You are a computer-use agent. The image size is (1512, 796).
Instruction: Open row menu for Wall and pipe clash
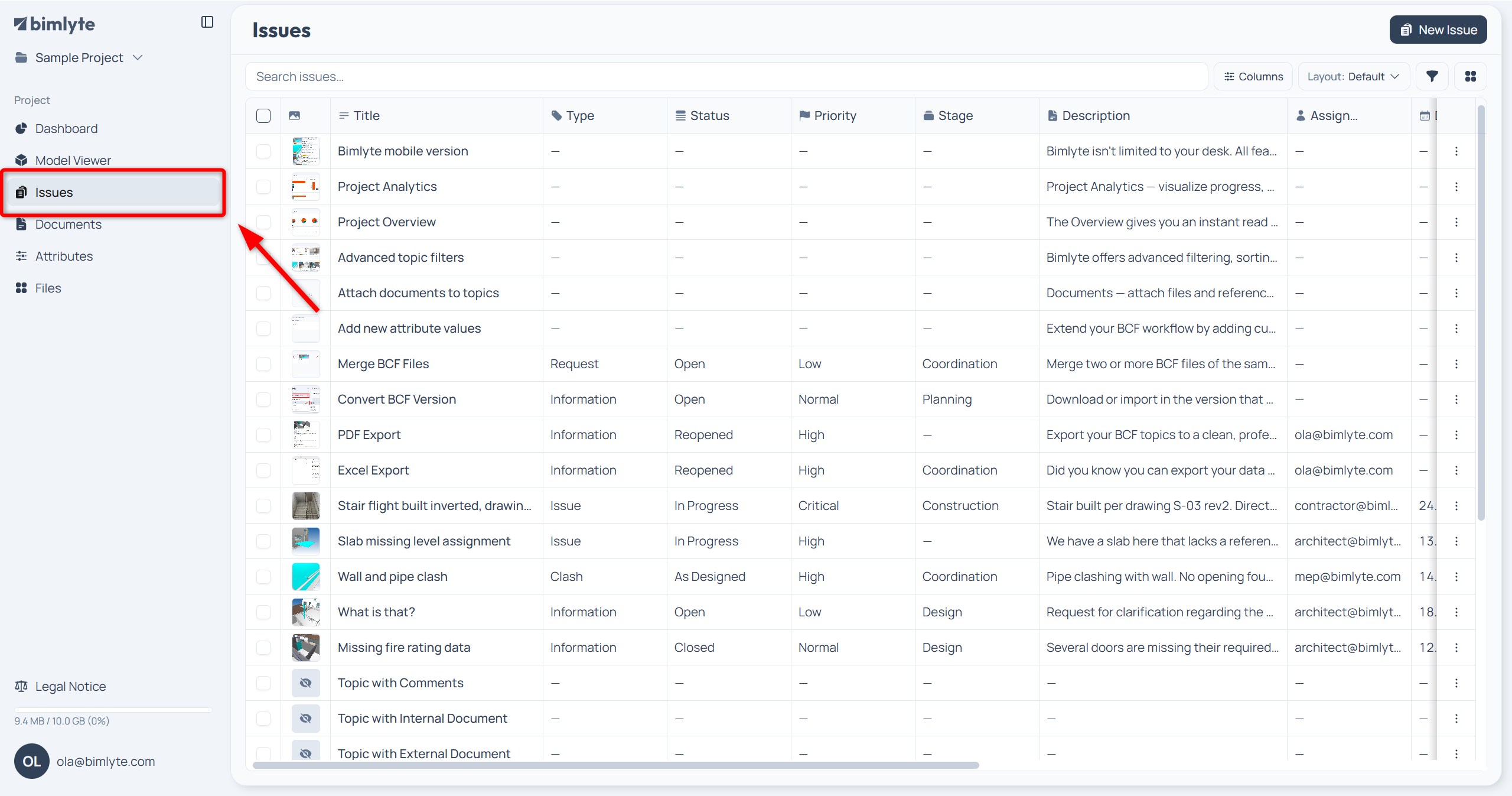point(1456,577)
